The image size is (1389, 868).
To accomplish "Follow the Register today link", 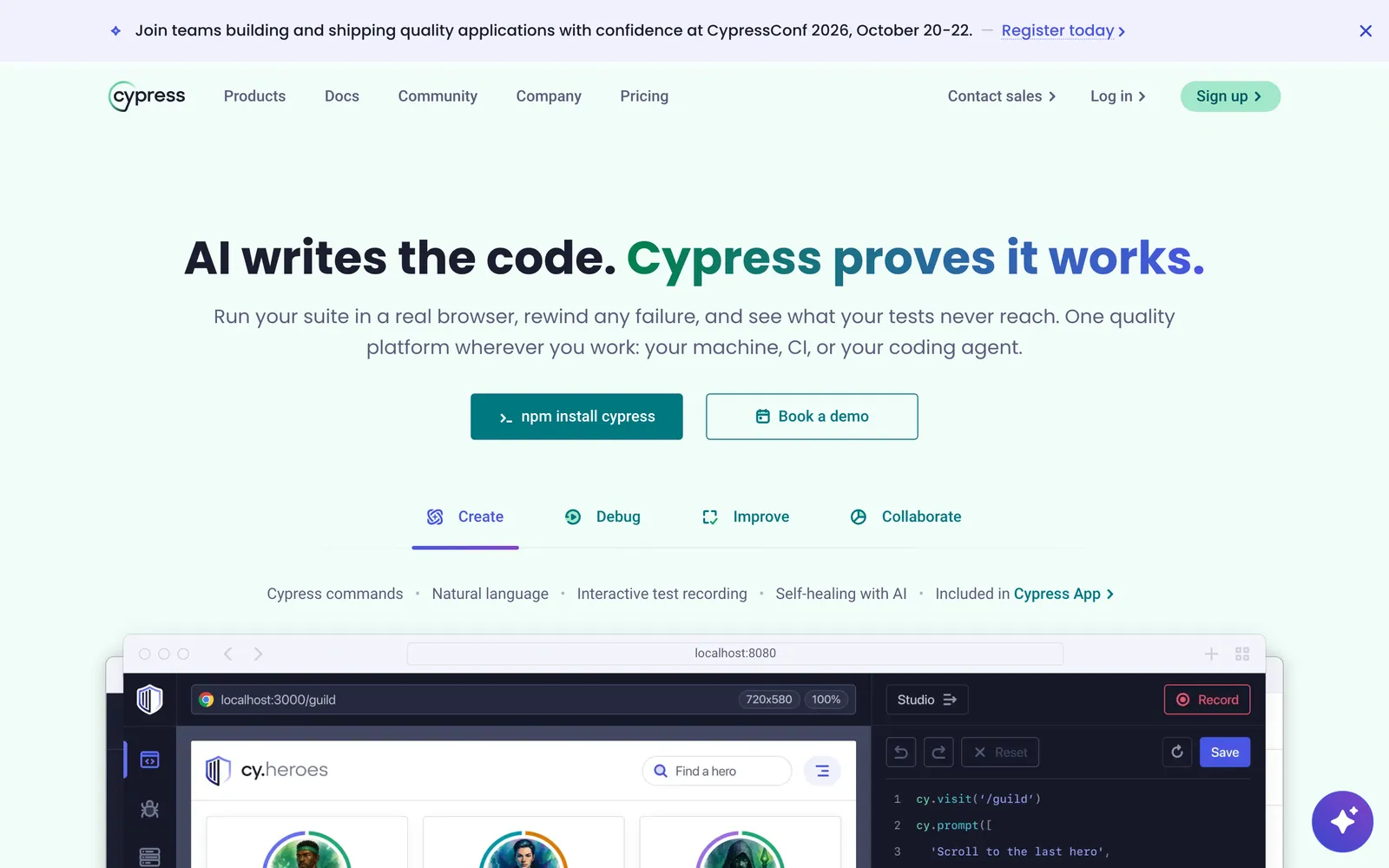I will [1063, 31].
